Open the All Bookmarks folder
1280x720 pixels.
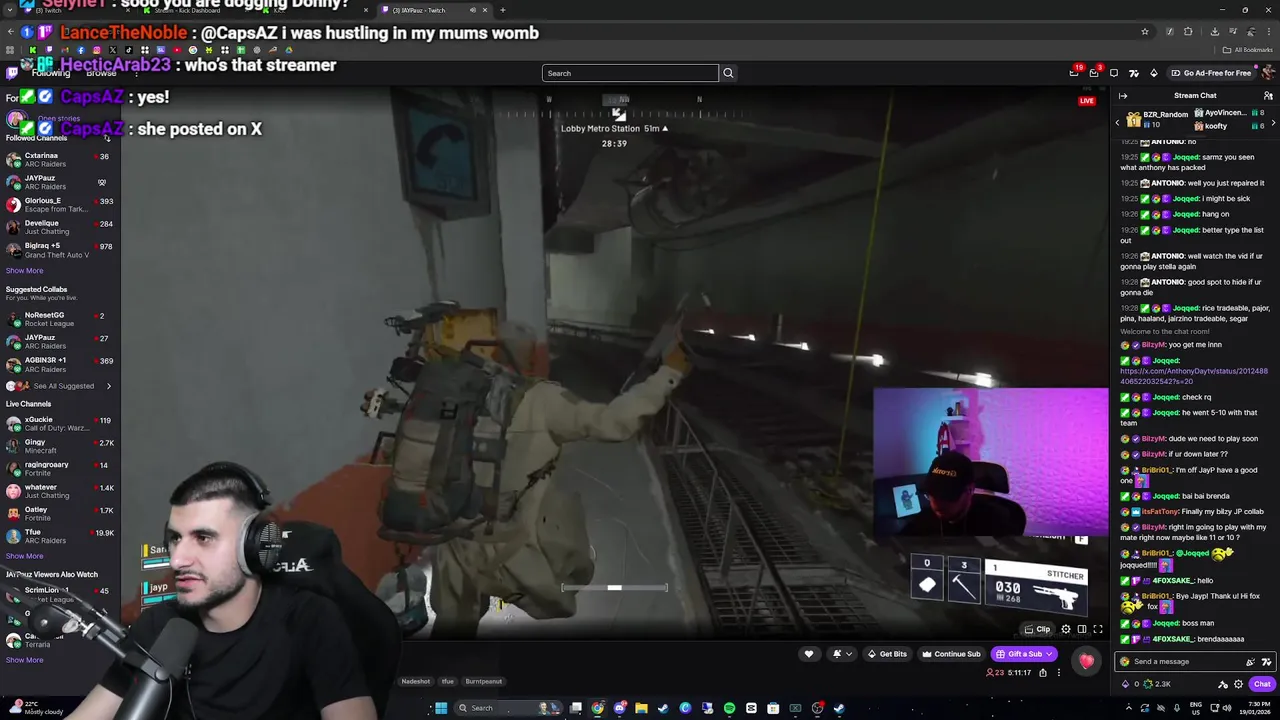(1248, 50)
